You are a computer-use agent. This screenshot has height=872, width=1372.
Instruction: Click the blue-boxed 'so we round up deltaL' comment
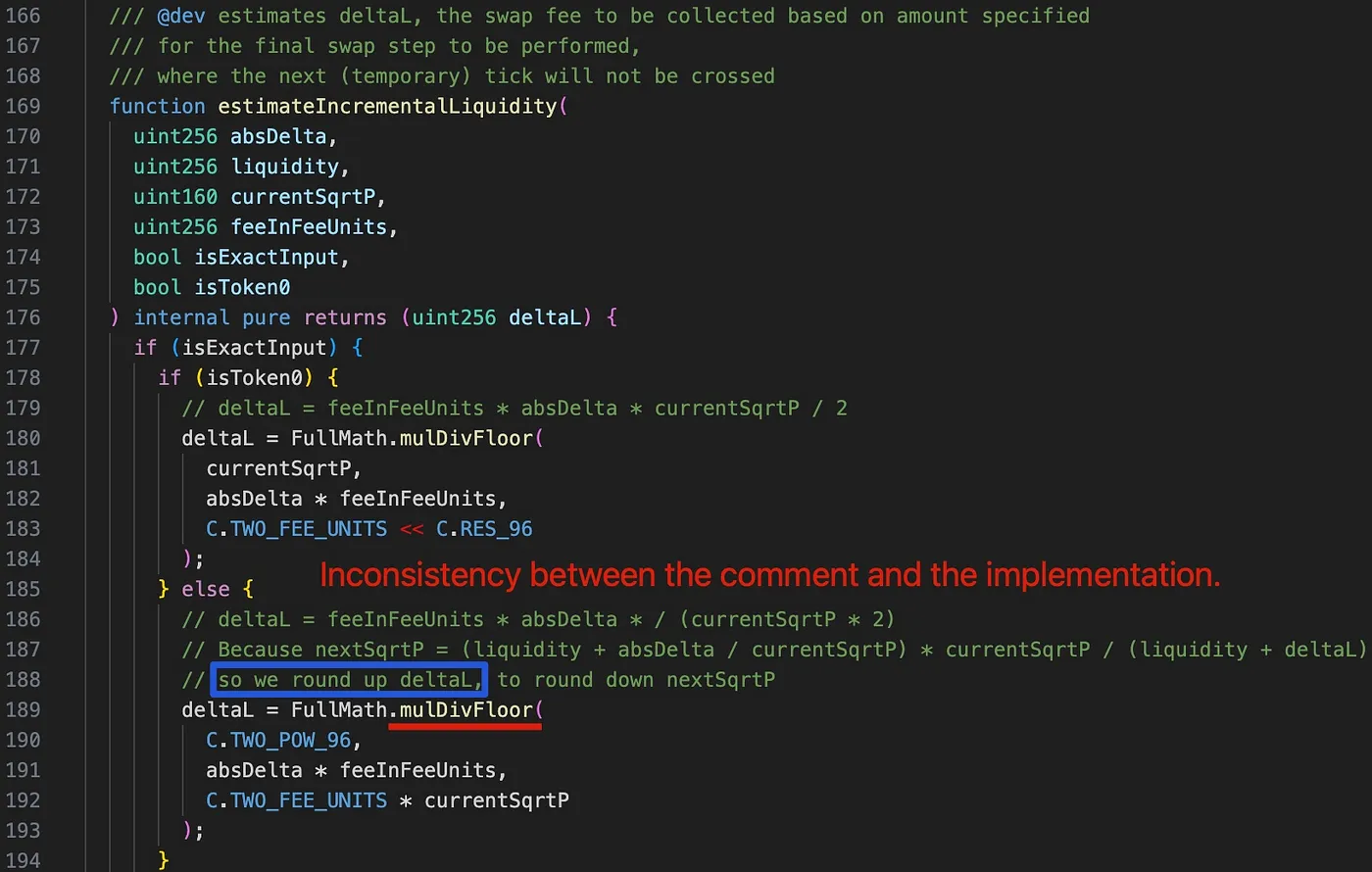[x=349, y=679]
